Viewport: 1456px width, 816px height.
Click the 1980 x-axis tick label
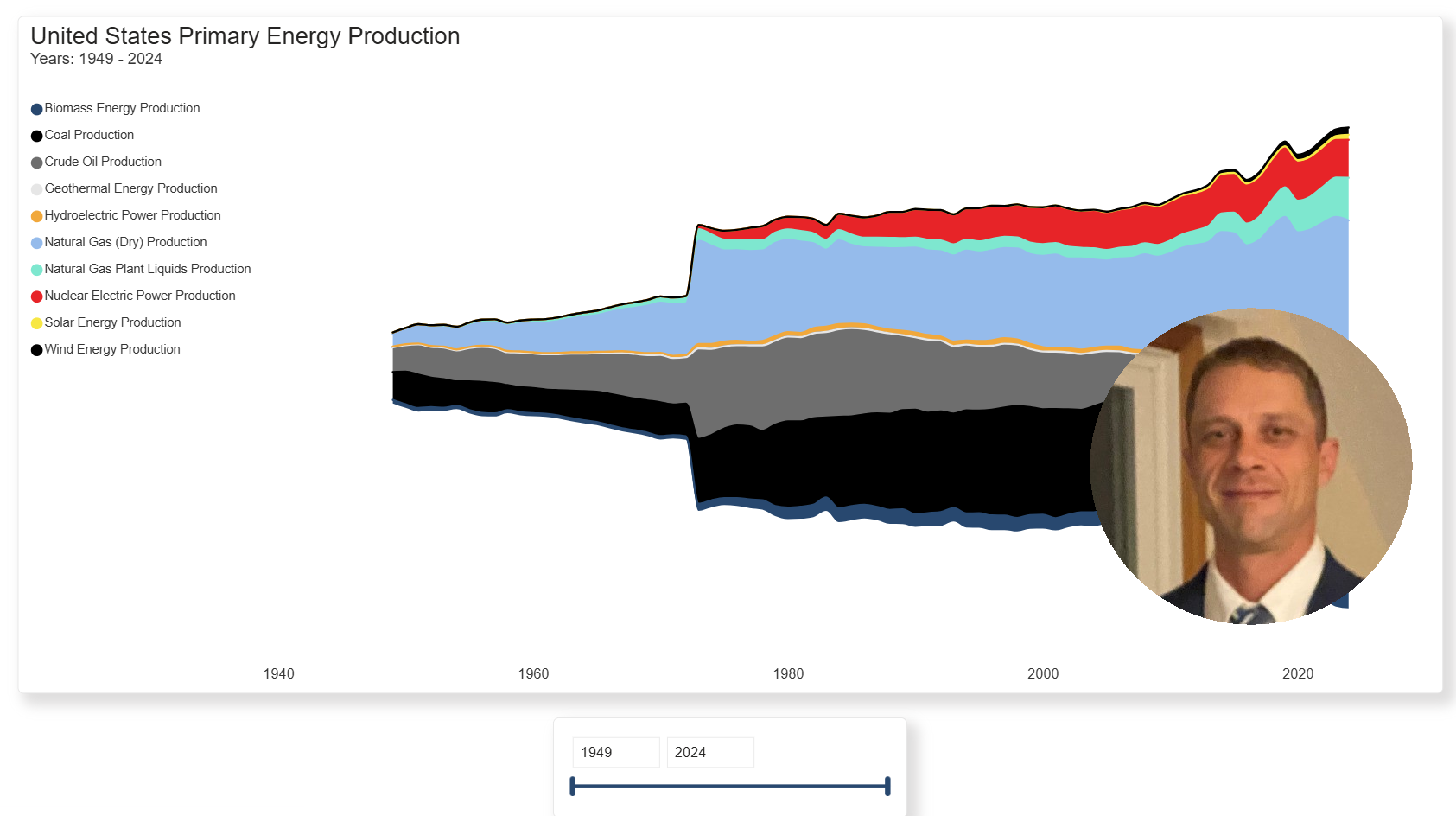pos(788,673)
